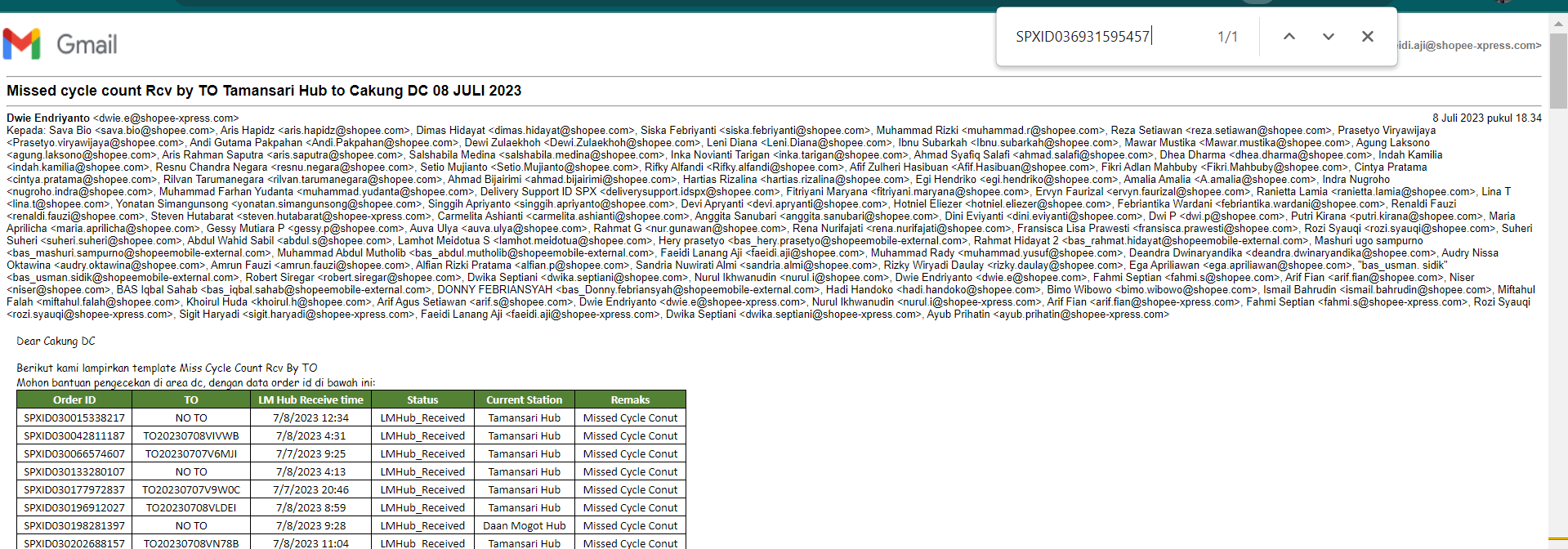The width and height of the screenshot is (1568, 549).
Task: Click receive time '7/8/2023 12:34'
Action: (310, 418)
